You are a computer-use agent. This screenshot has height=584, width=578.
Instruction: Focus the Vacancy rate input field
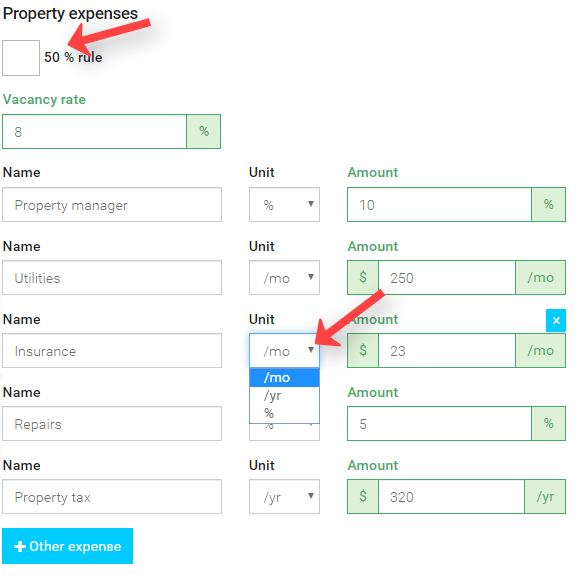pos(94,131)
